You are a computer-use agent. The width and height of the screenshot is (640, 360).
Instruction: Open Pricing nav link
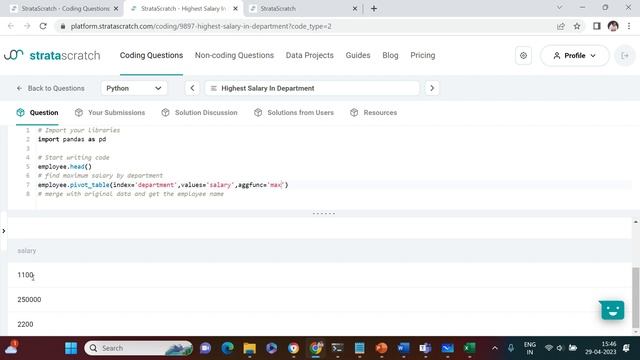pos(422,56)
